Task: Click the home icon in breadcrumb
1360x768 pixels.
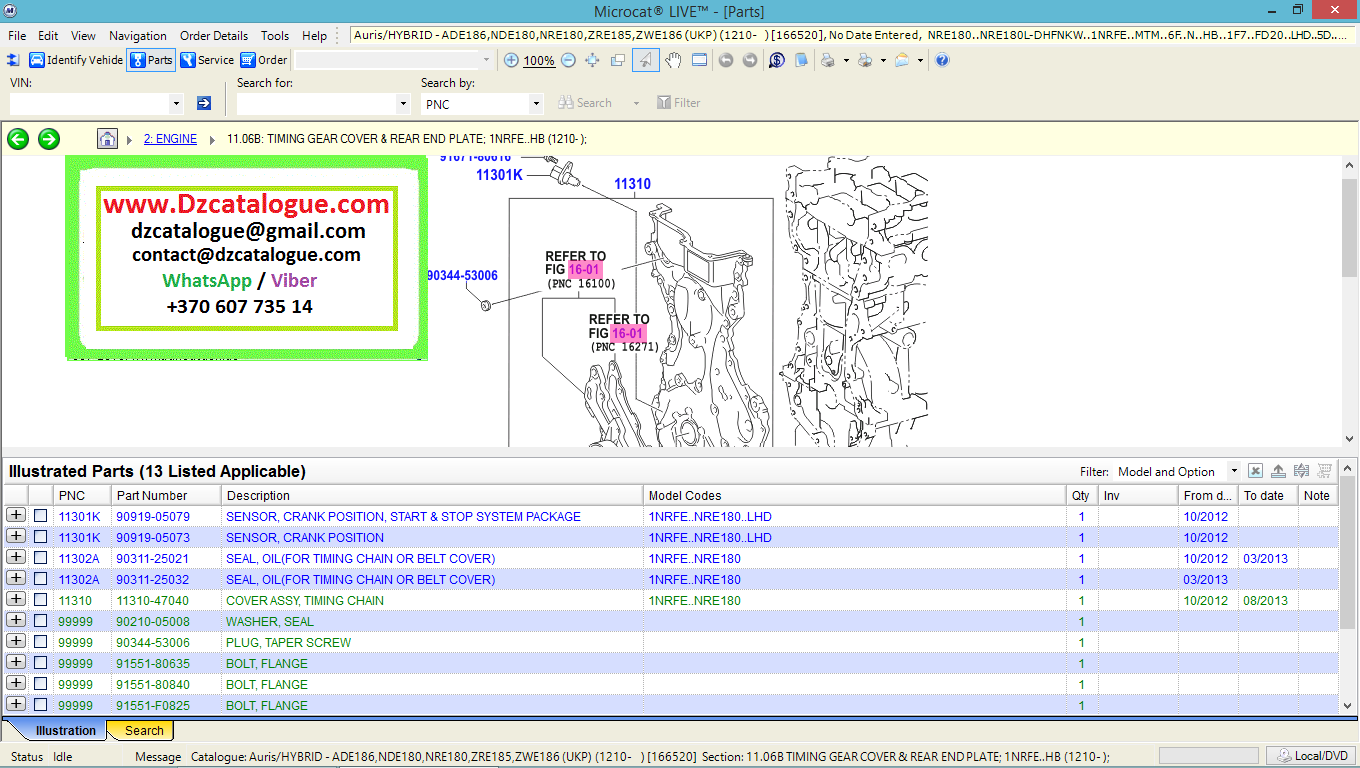Action: pyautogui.click(x=107, y=139)
